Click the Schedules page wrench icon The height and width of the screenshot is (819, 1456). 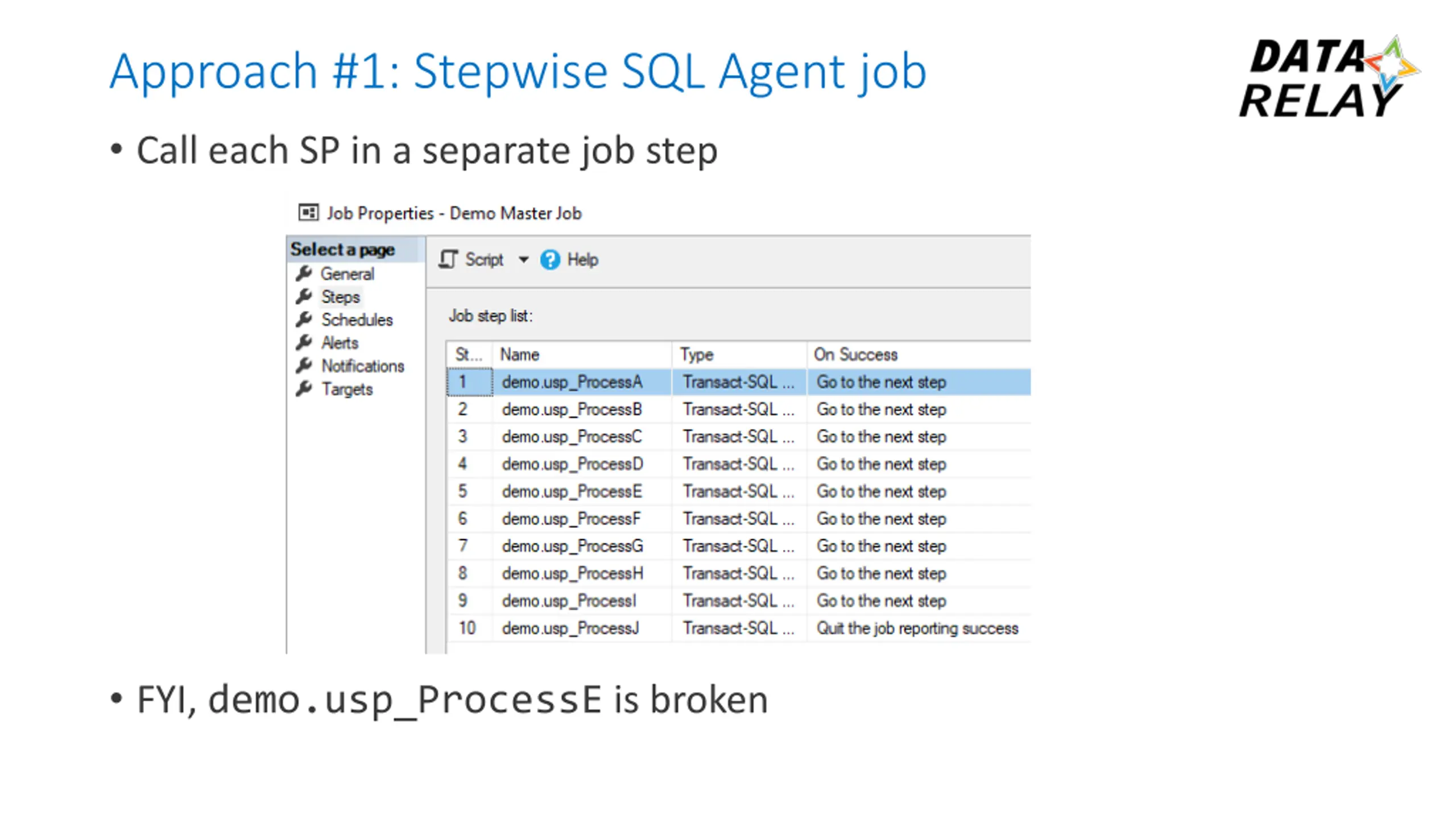[x=304, y=320]
